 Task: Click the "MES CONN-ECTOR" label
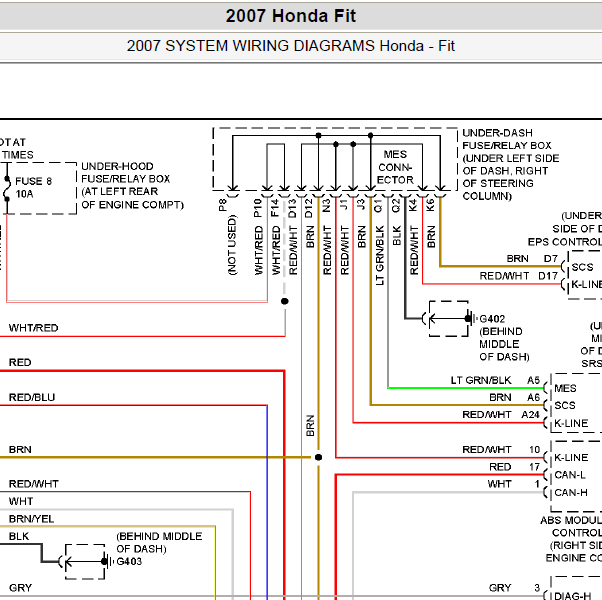click(395, 167)
